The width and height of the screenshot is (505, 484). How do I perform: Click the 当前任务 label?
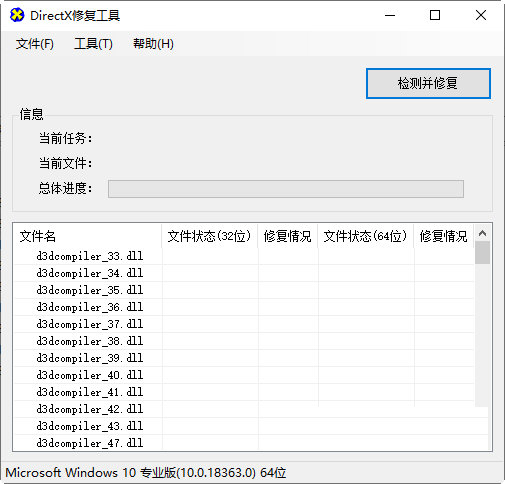[x=65, y=138]
